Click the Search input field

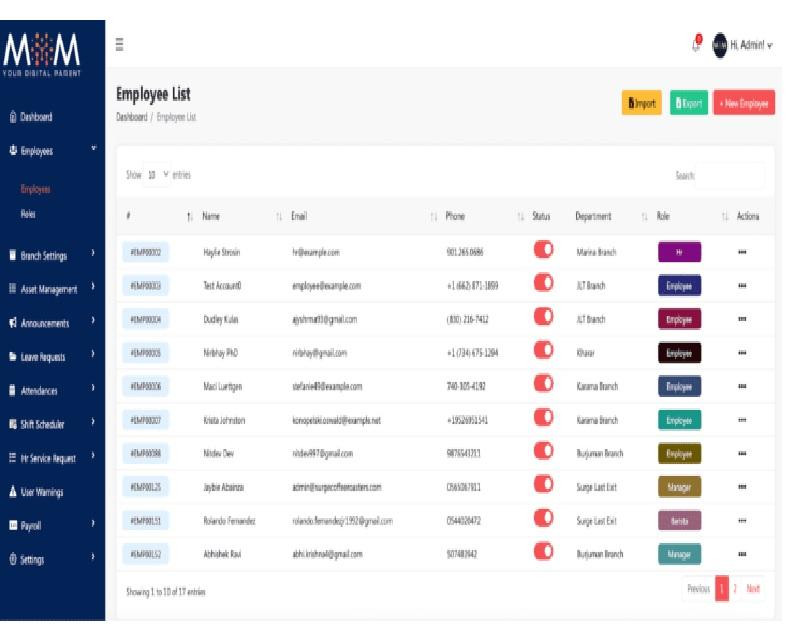(729, 175)
